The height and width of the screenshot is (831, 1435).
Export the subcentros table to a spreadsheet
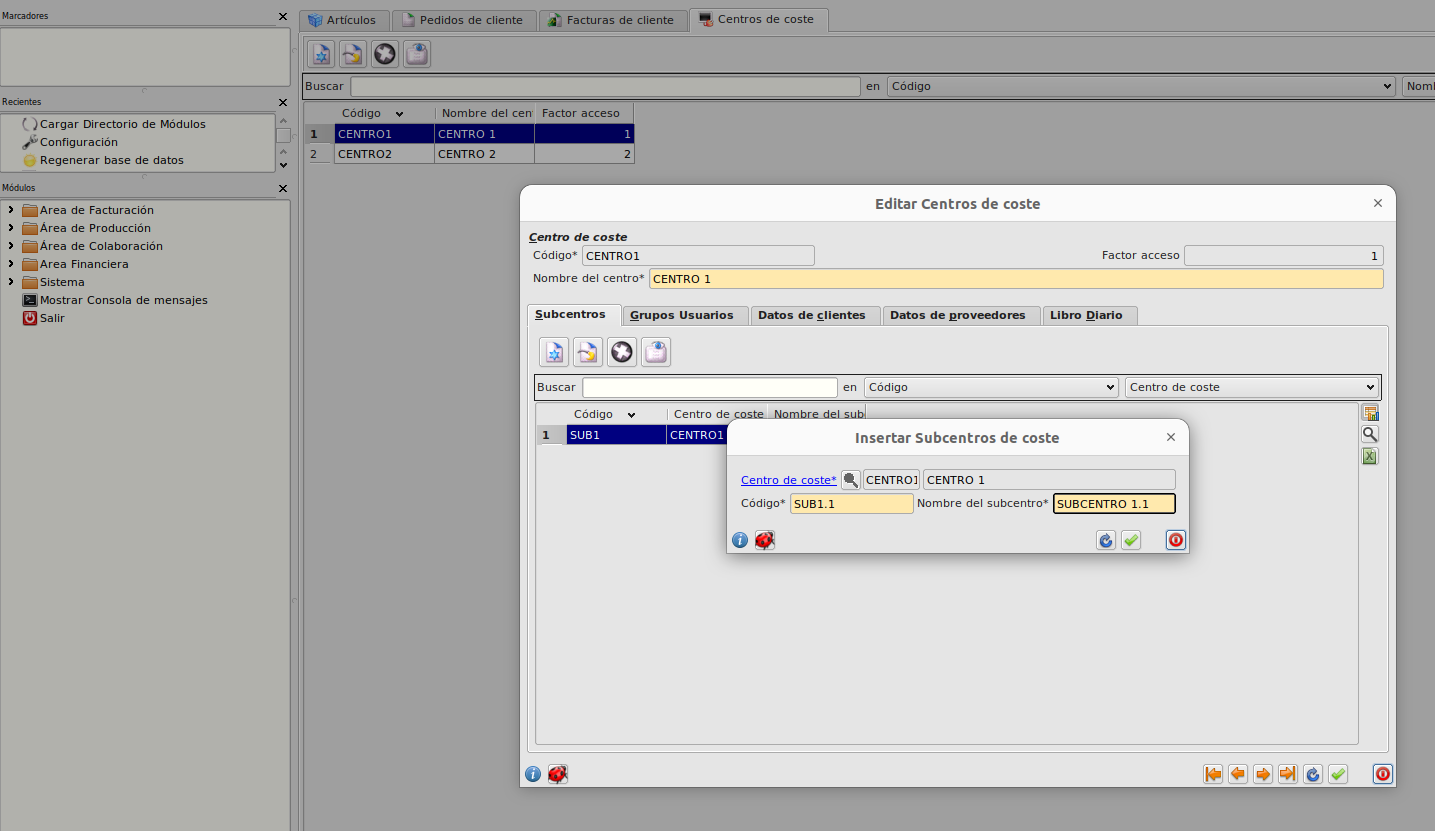point(1370,456)
